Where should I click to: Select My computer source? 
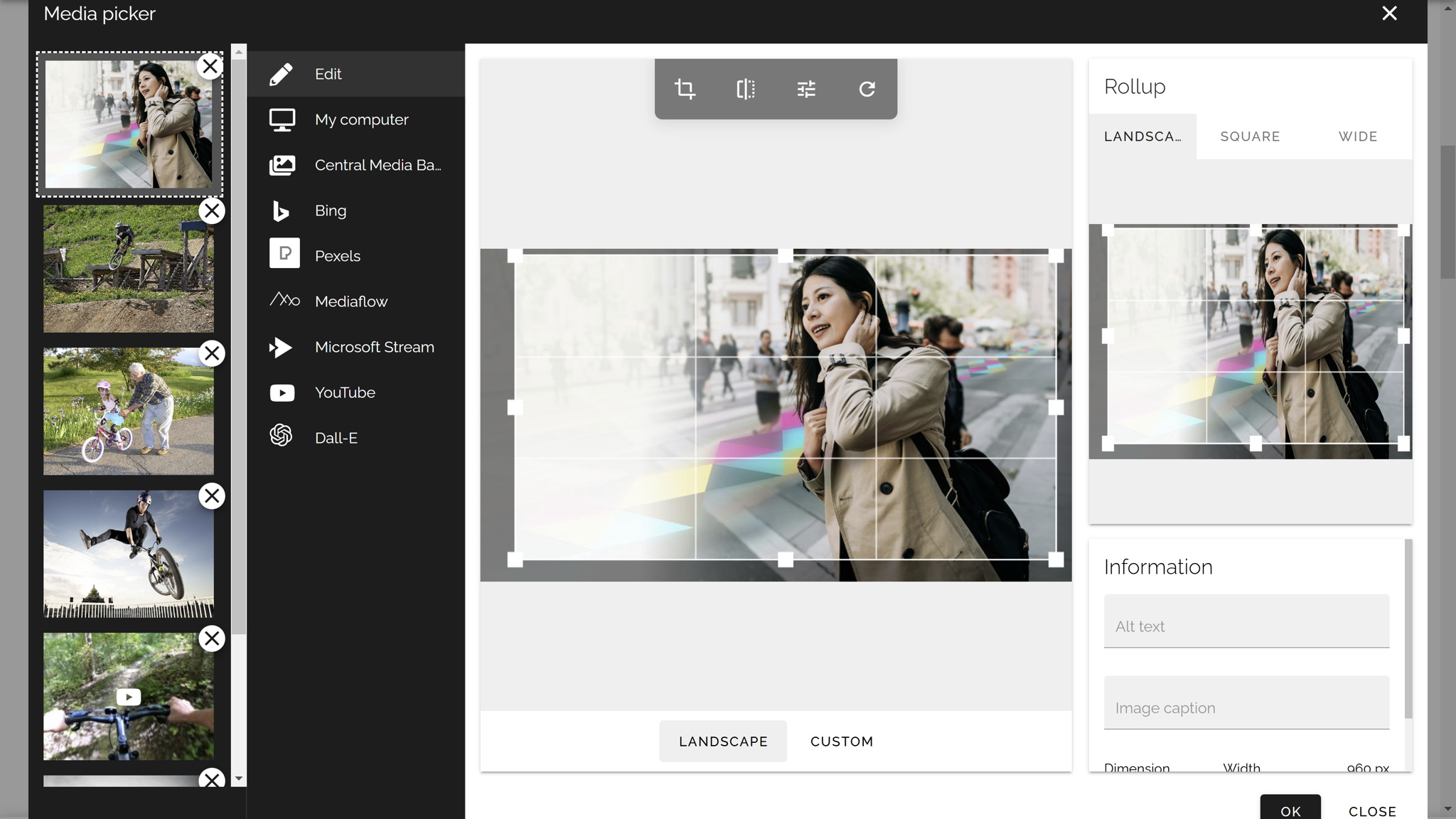click(356, 119)
